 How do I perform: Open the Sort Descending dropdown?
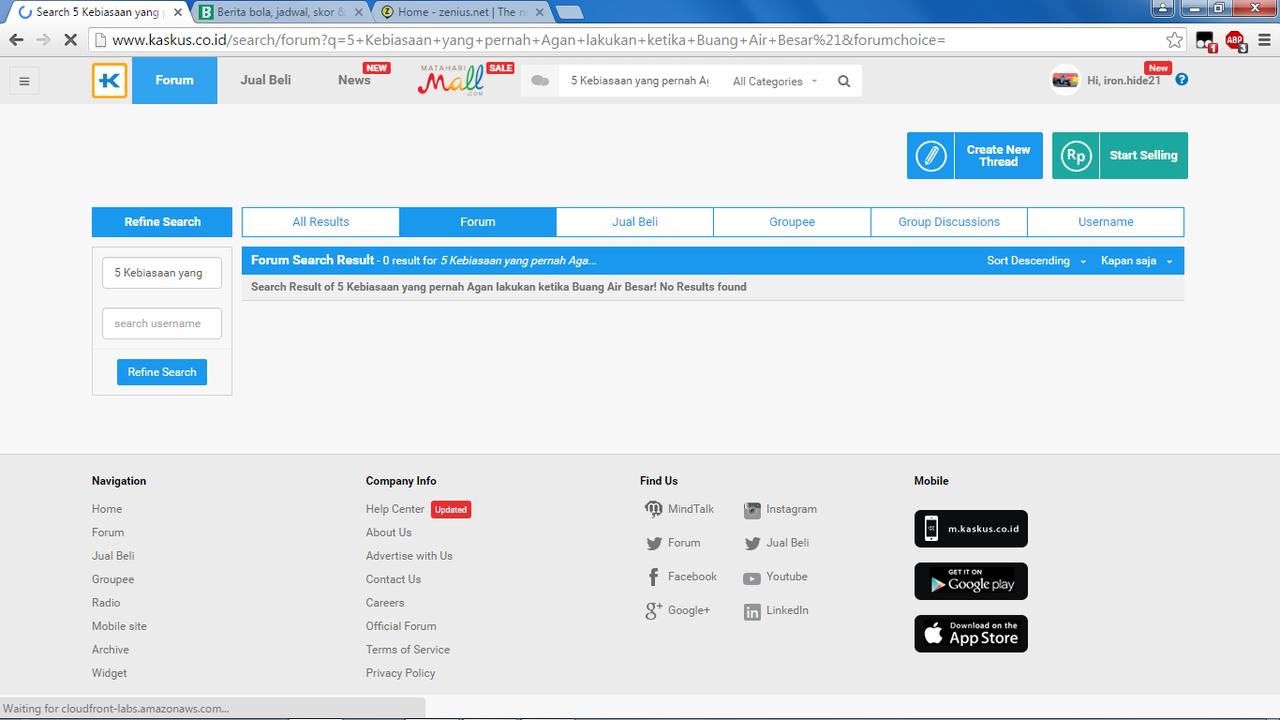point(1036,261)
